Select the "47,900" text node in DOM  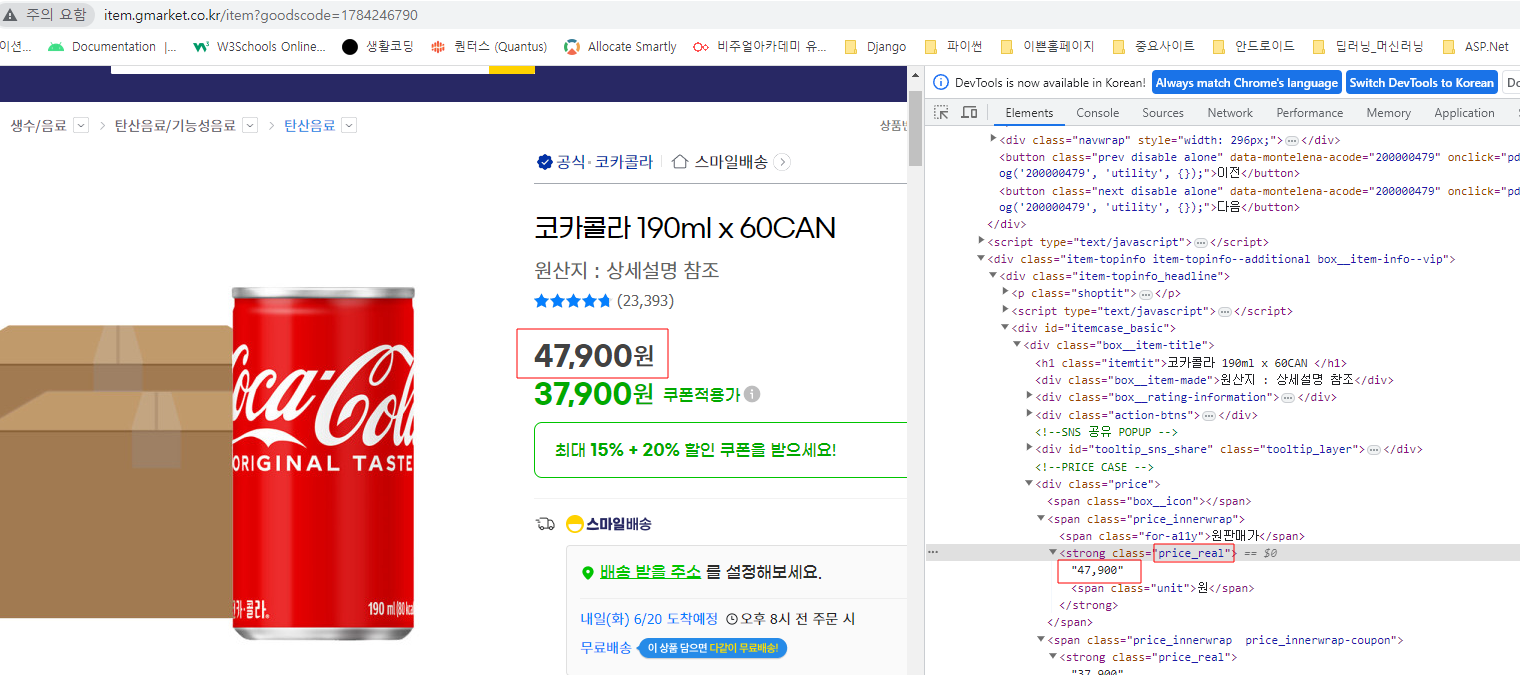(1098, 570)
